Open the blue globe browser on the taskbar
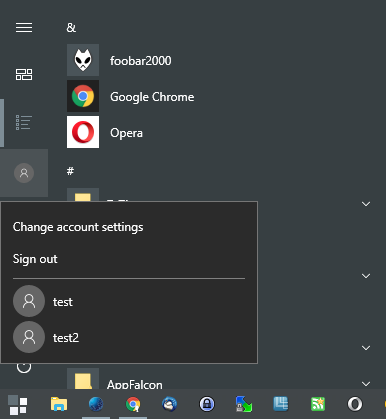The width and height of the screenshot is (386, 419). [x=96, y=404]
